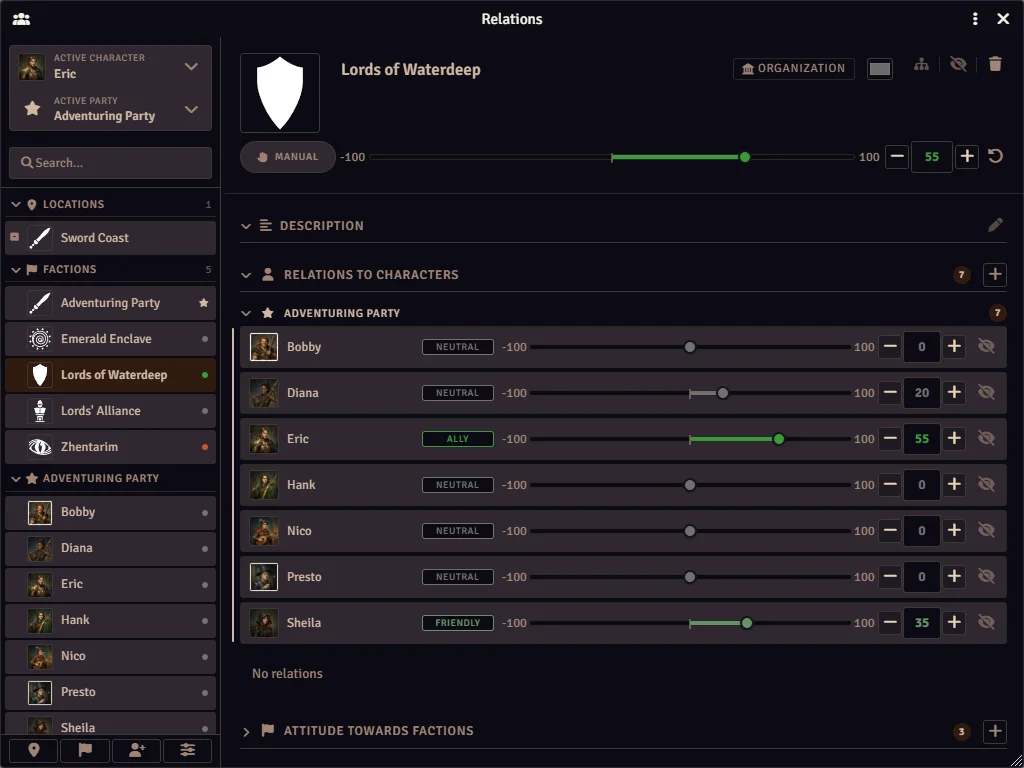Viewport: 1024px width, 768px height.
Task: Expand Attitude Towards Factions section
Action: click(x=246, y=731)
